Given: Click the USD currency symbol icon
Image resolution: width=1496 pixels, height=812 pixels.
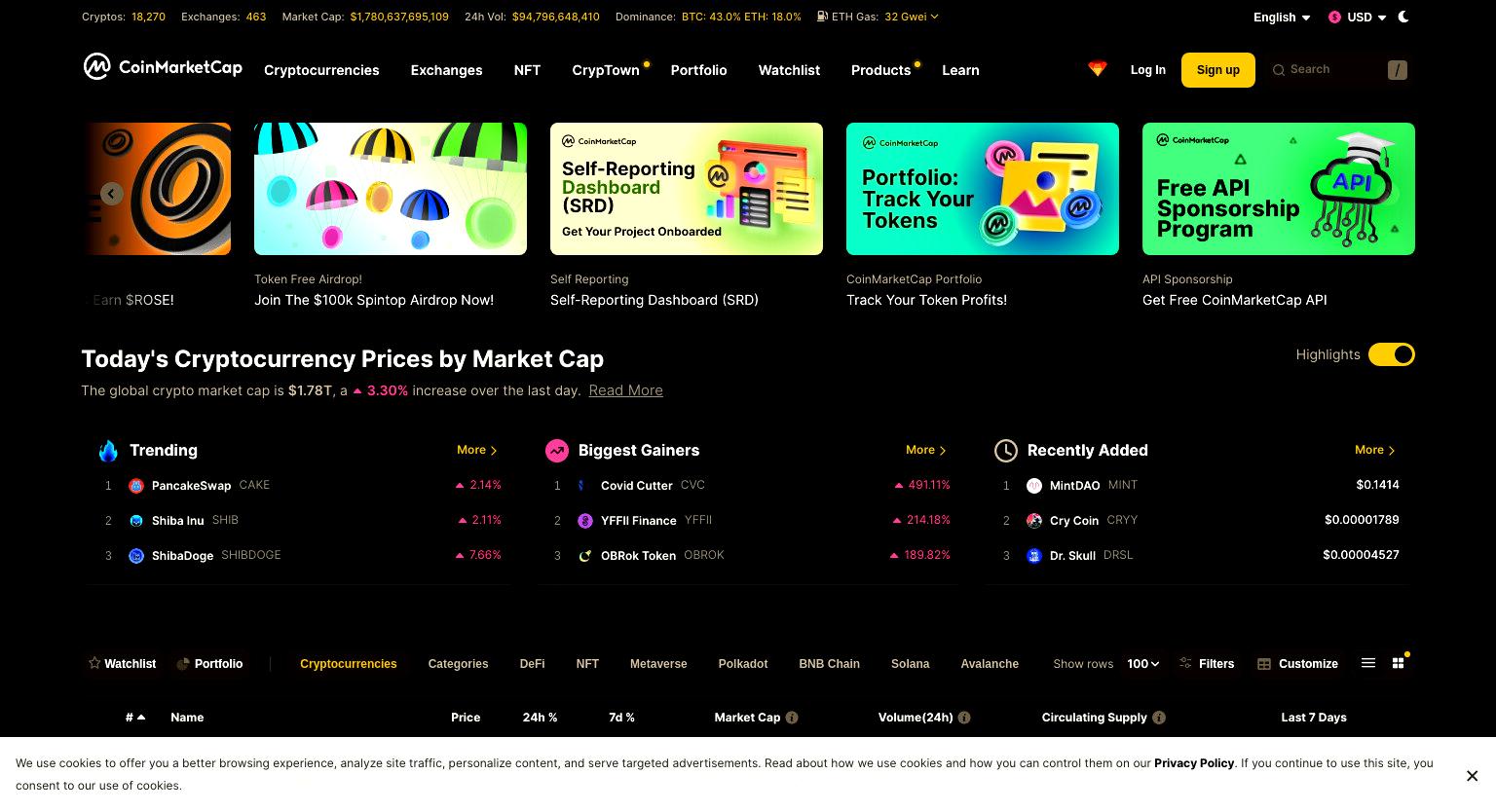Looking at the screenshot, I should click(1334, 18).
